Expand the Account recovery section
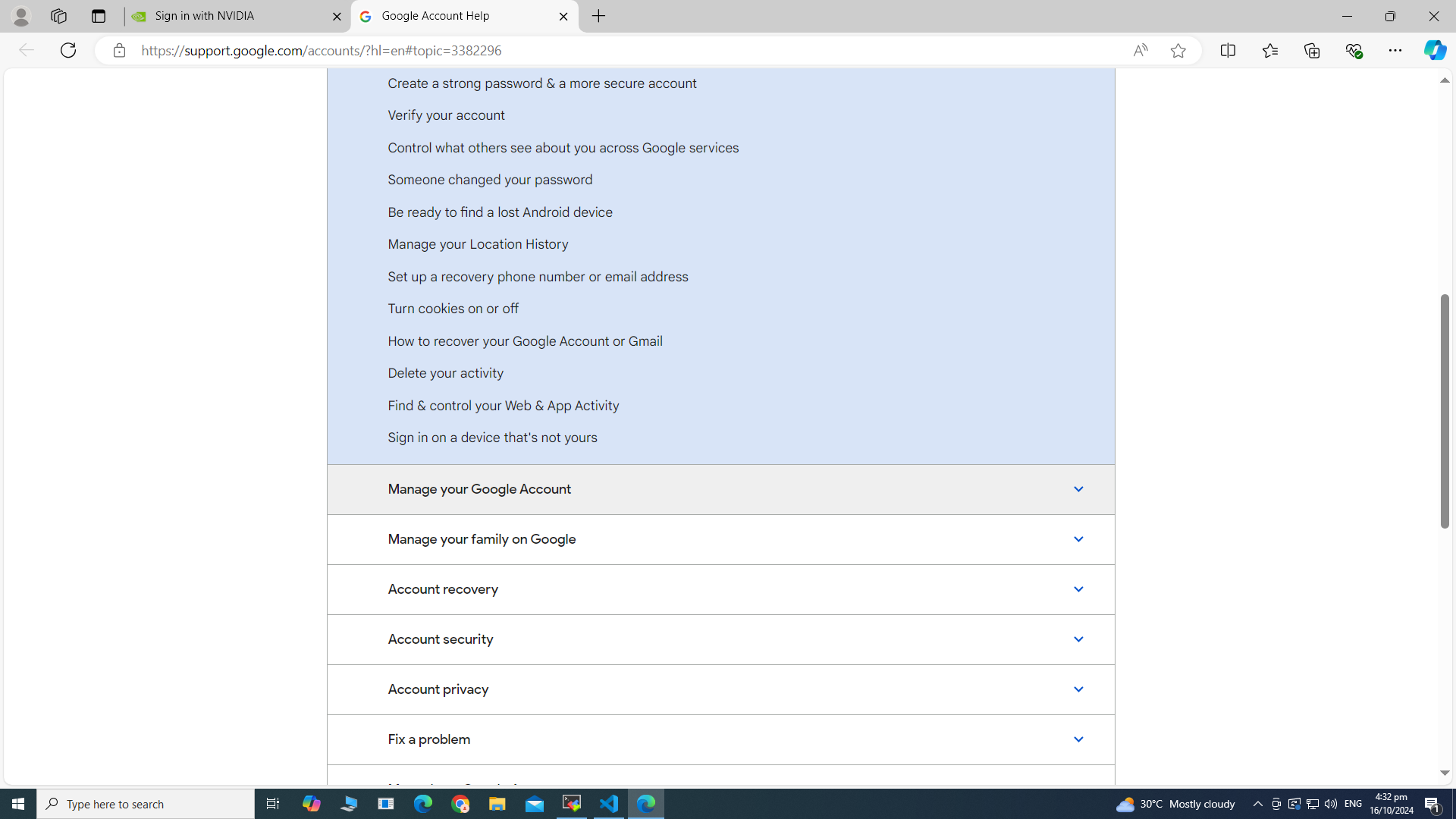The width and height of the screenshot is (1456, 819). [x=720, y=589]
